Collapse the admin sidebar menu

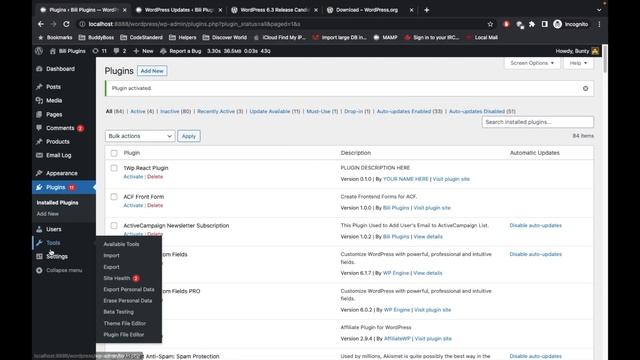click(x=64, y=270)
